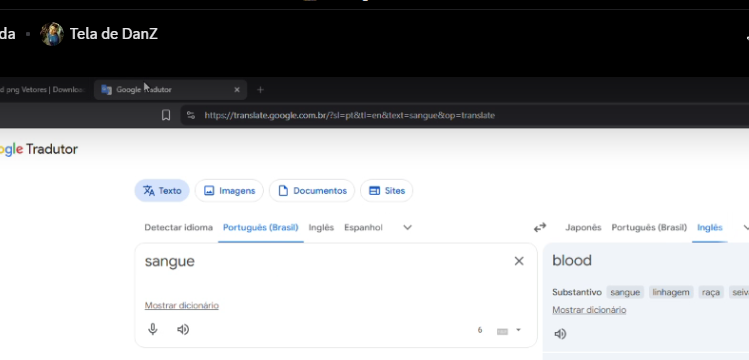This screenshot has width=749, height=360.
Task: Choose Japonês as target language
Action: pyautogui.click(x=583, y=228)
